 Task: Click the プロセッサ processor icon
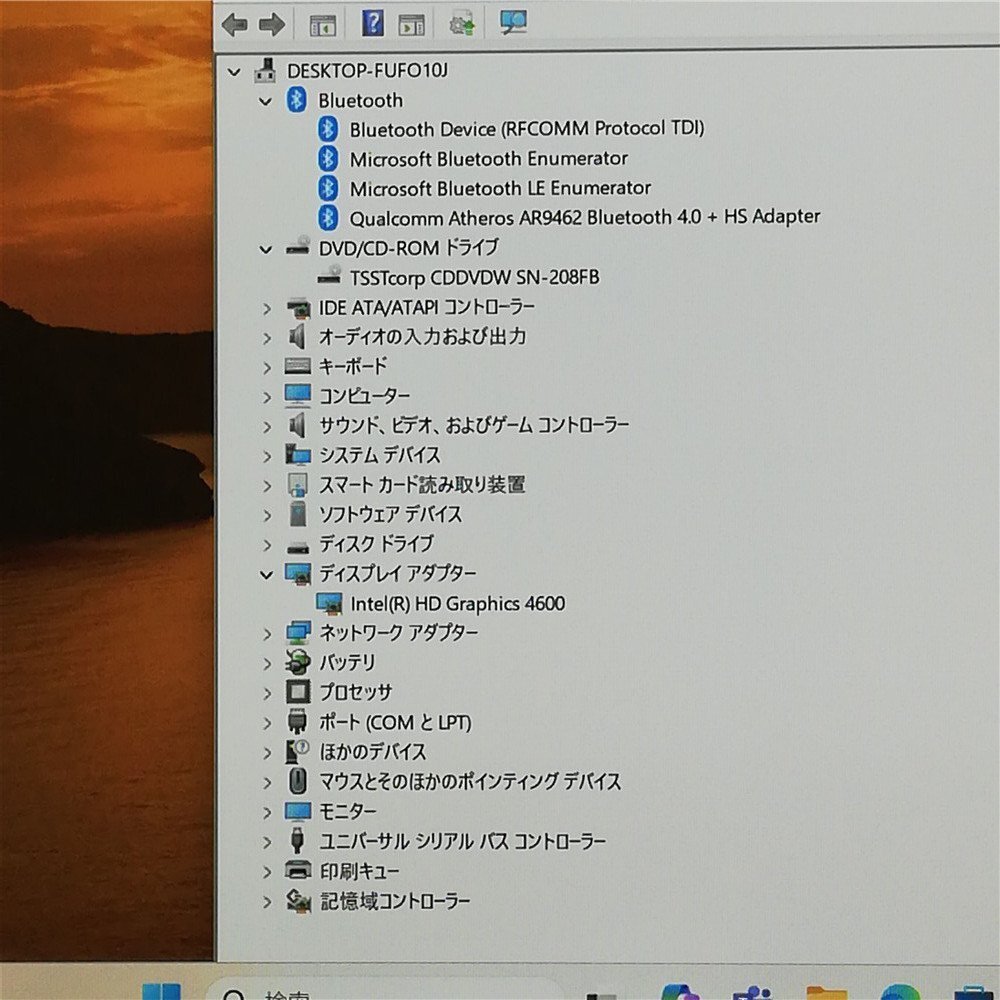point(298,692)
